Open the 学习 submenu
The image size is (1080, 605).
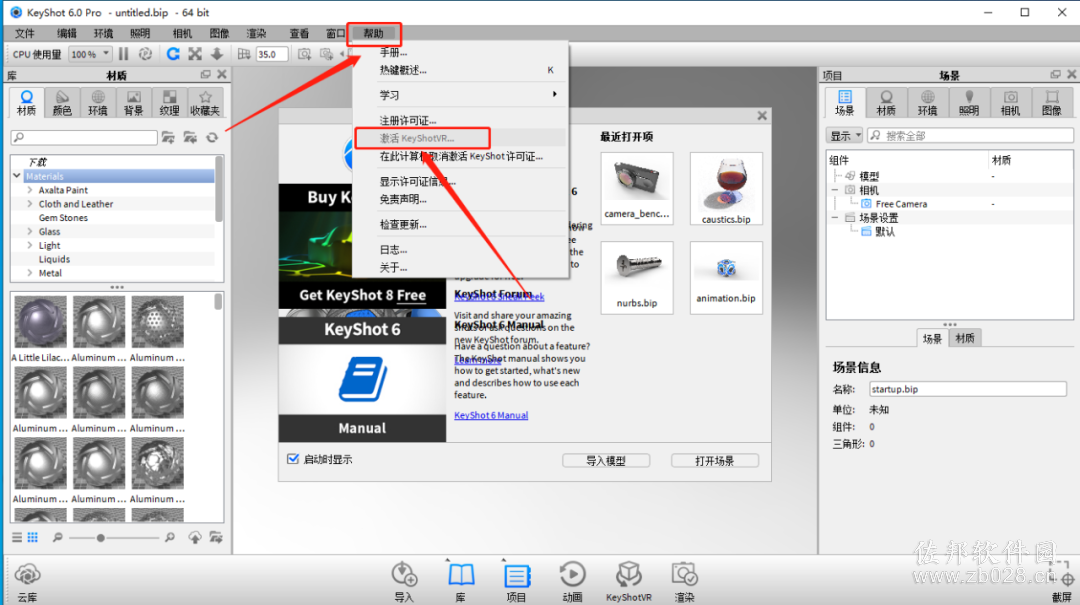[x=461, y=94]
